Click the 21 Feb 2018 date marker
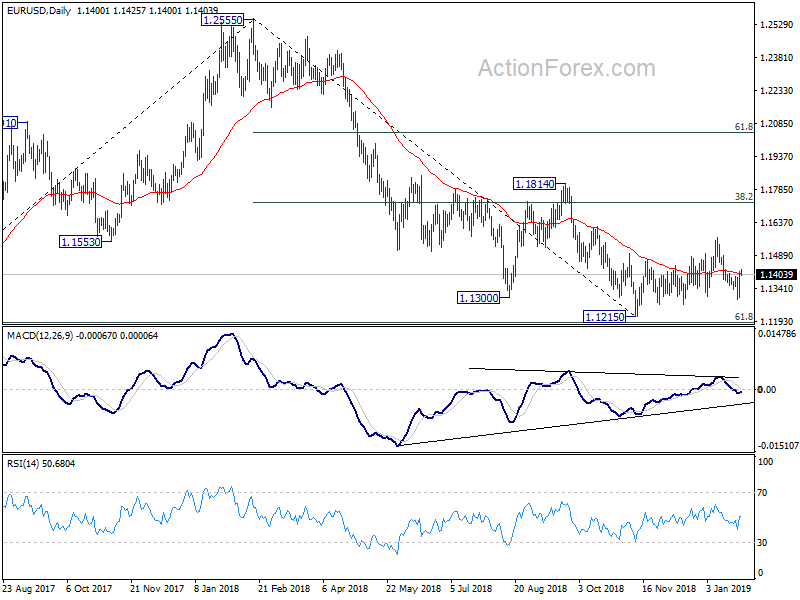Screen dimensions: 800x600 [284, 588]
